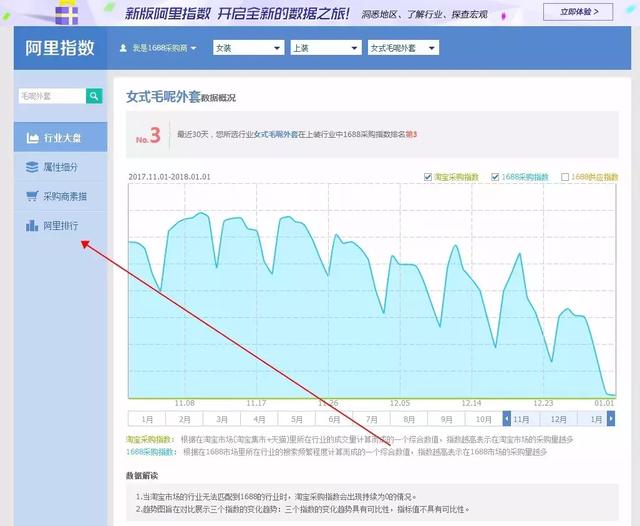Click the 11.08 axis date label
640x526 pixels.
[184, 403]
